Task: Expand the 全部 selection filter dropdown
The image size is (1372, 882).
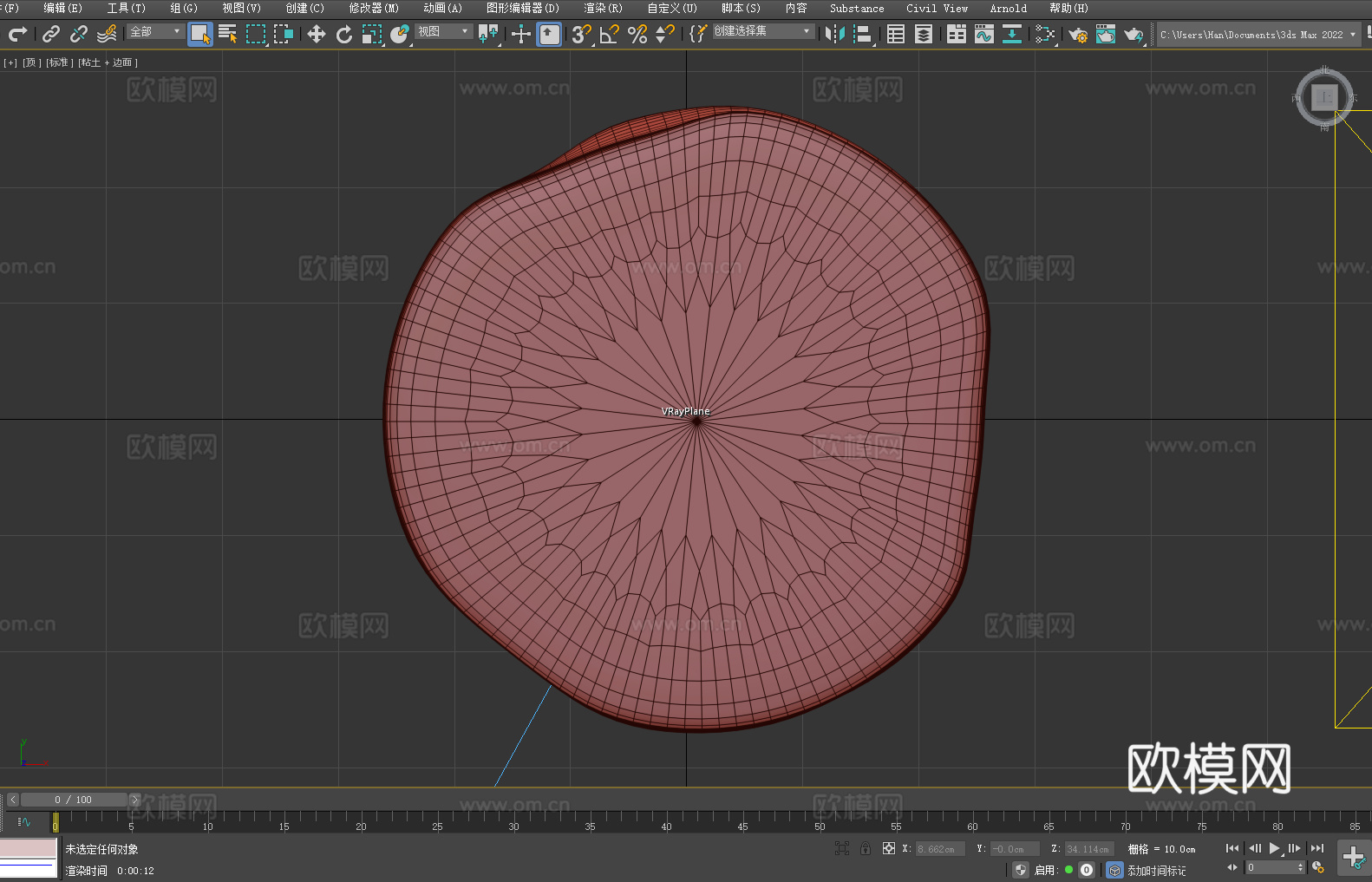Action: point(156,31)
